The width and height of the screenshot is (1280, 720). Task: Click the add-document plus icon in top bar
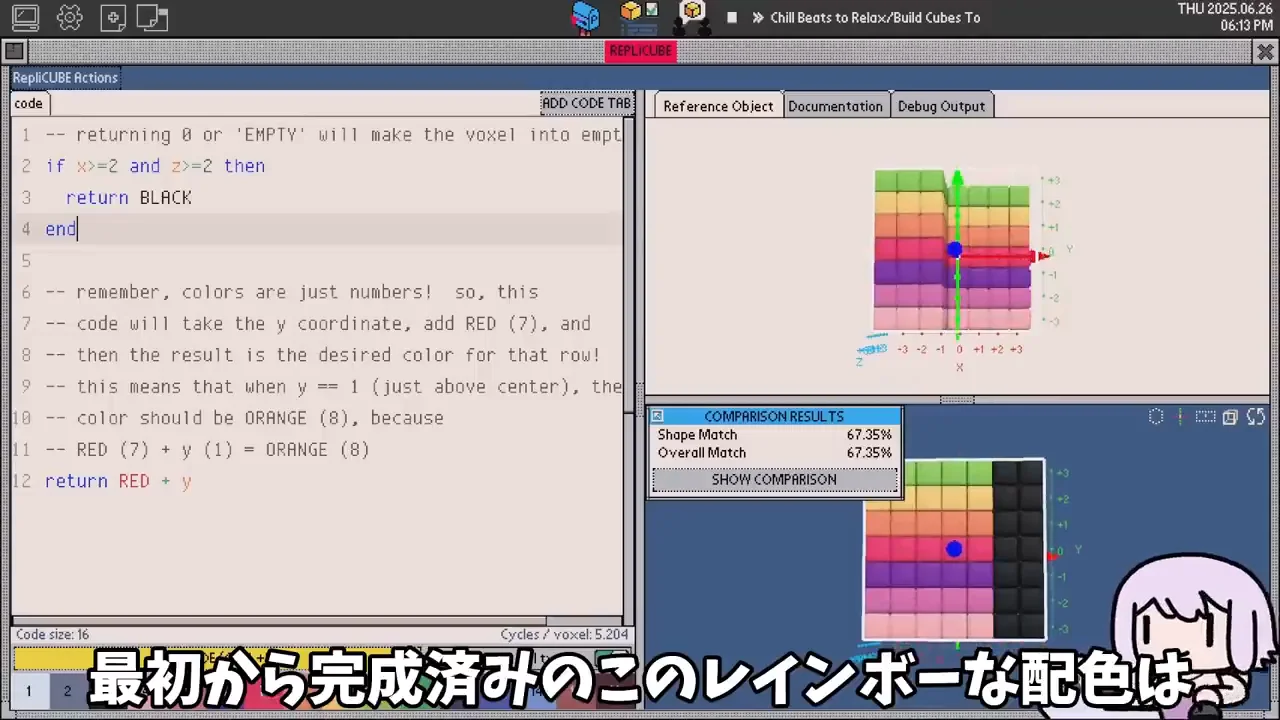[113, 17]
